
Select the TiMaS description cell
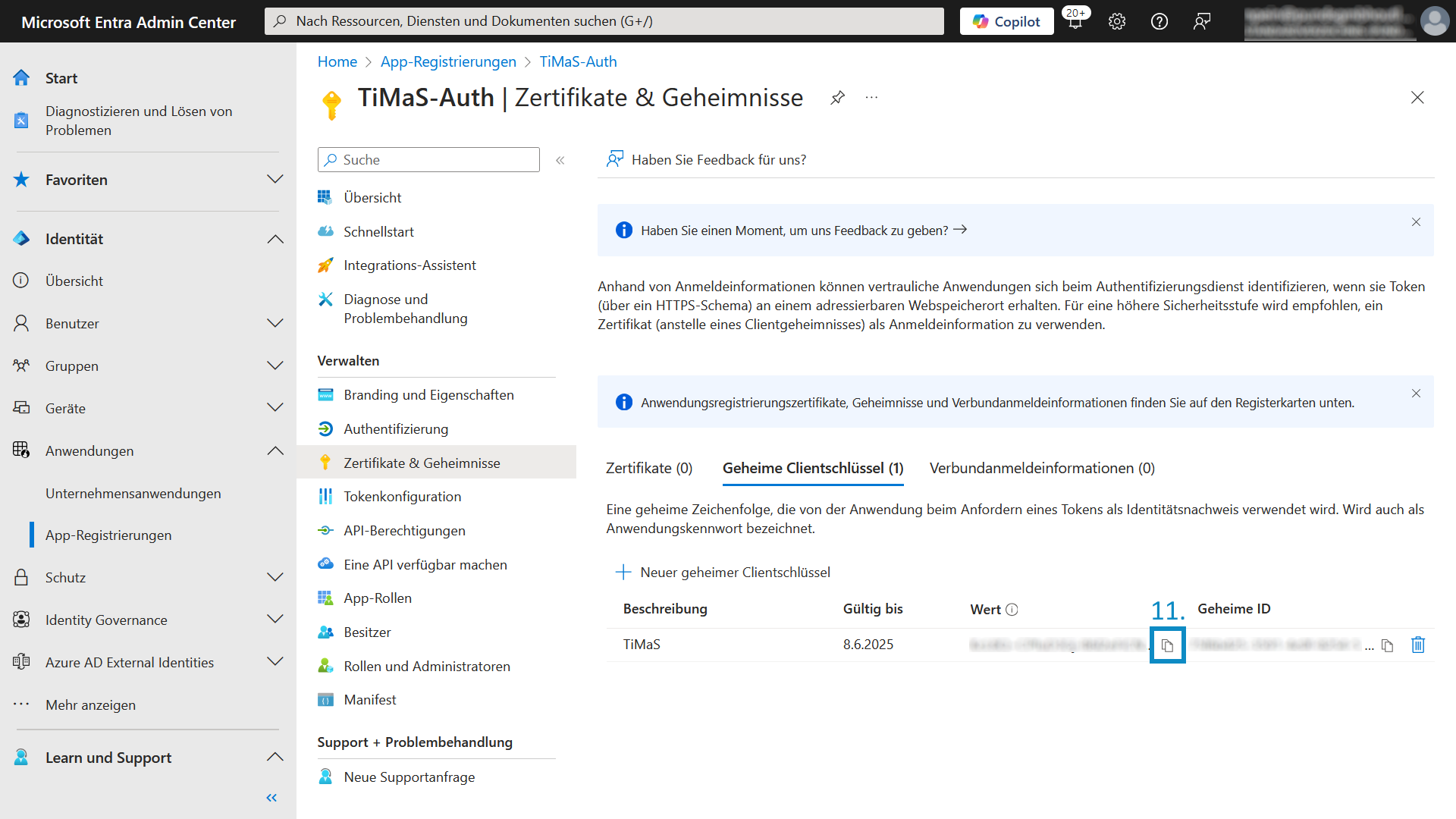click(x=642, y=645)
